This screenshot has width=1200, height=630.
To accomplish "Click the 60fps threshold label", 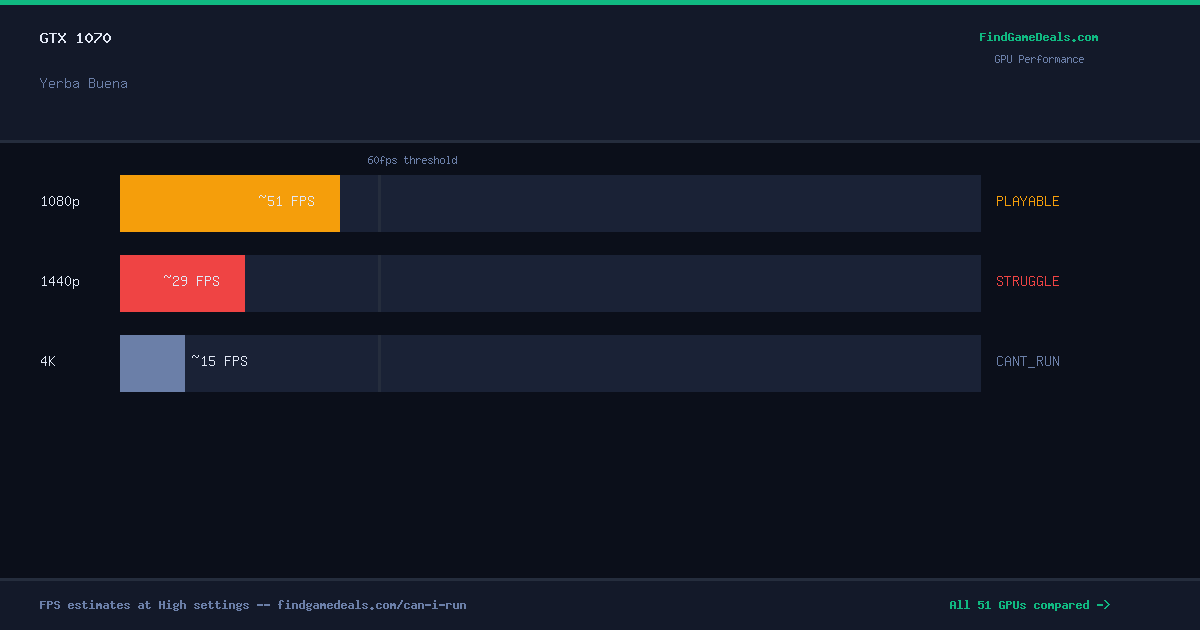I will coord(412,160).
